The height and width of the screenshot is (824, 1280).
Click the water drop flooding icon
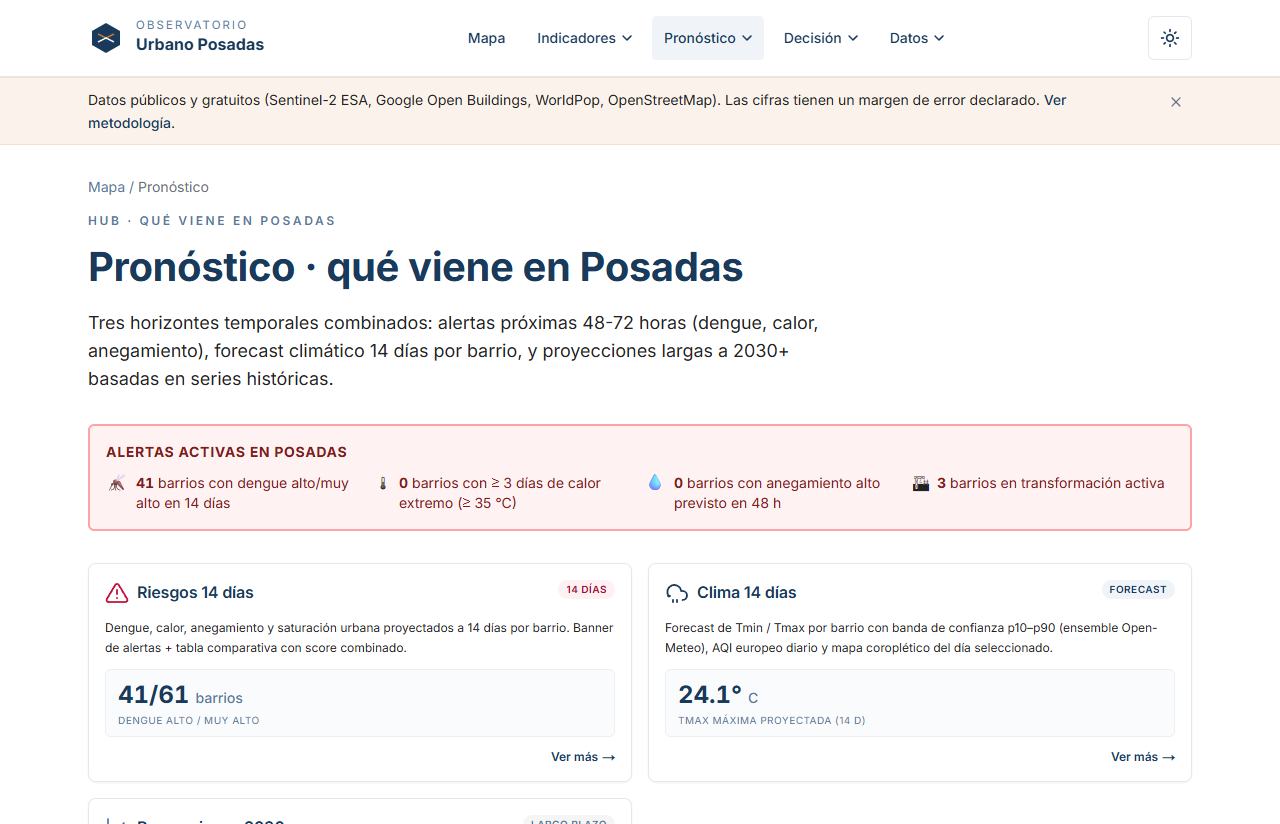(x=655, y=483)
